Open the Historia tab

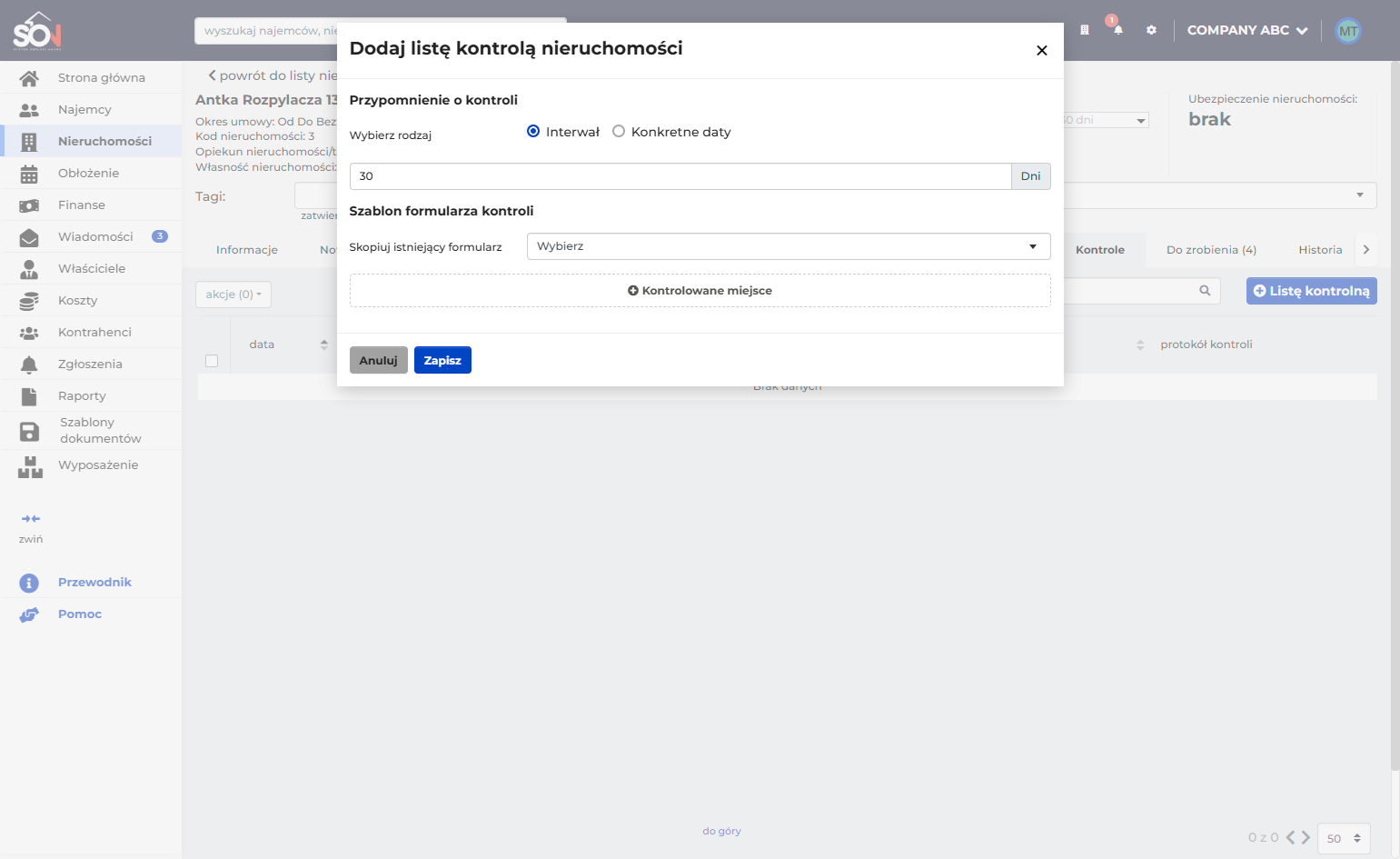click(1320, 250)
